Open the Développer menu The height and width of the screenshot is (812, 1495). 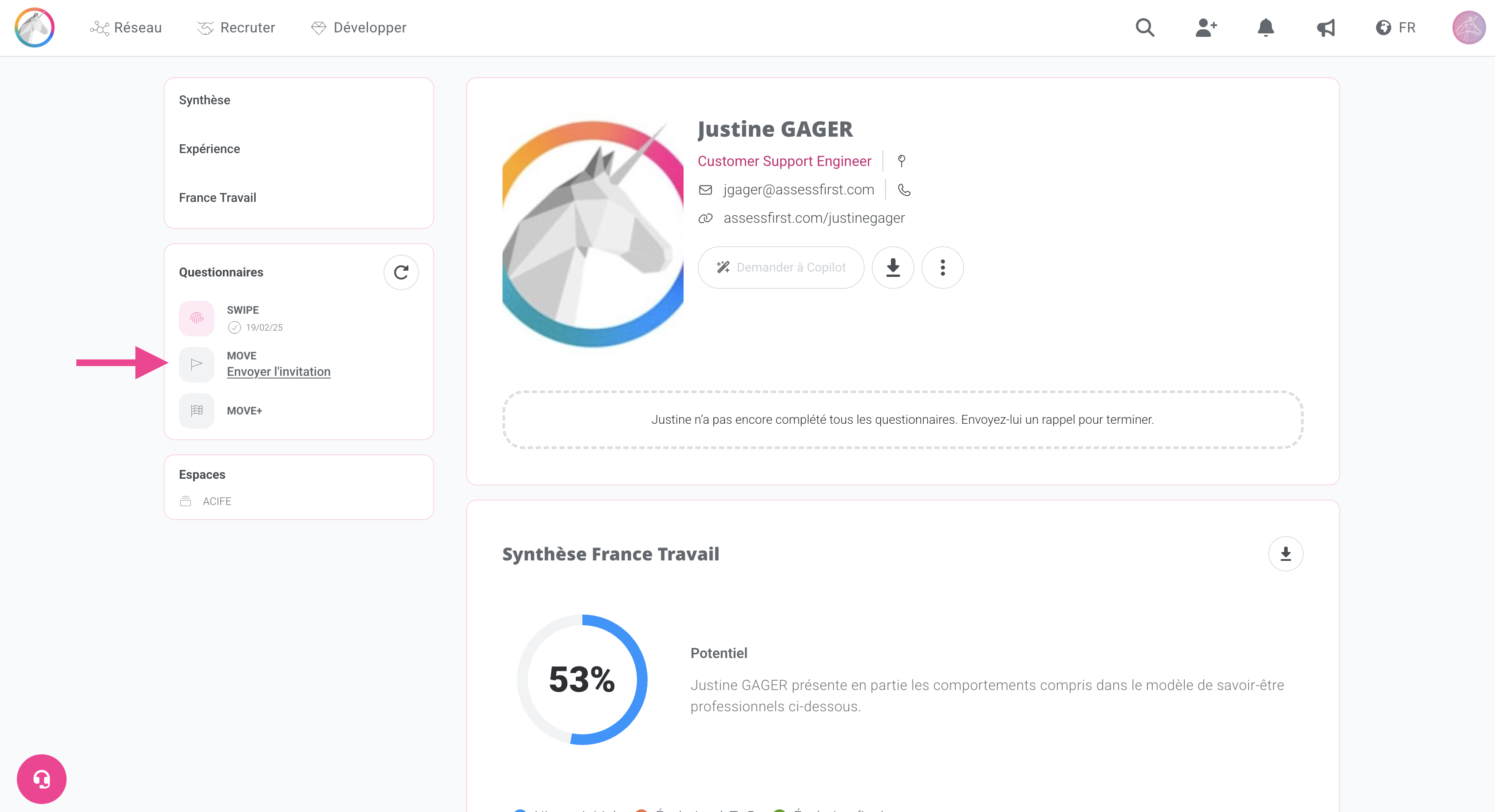pyautogui.click(x=359, y=27)
